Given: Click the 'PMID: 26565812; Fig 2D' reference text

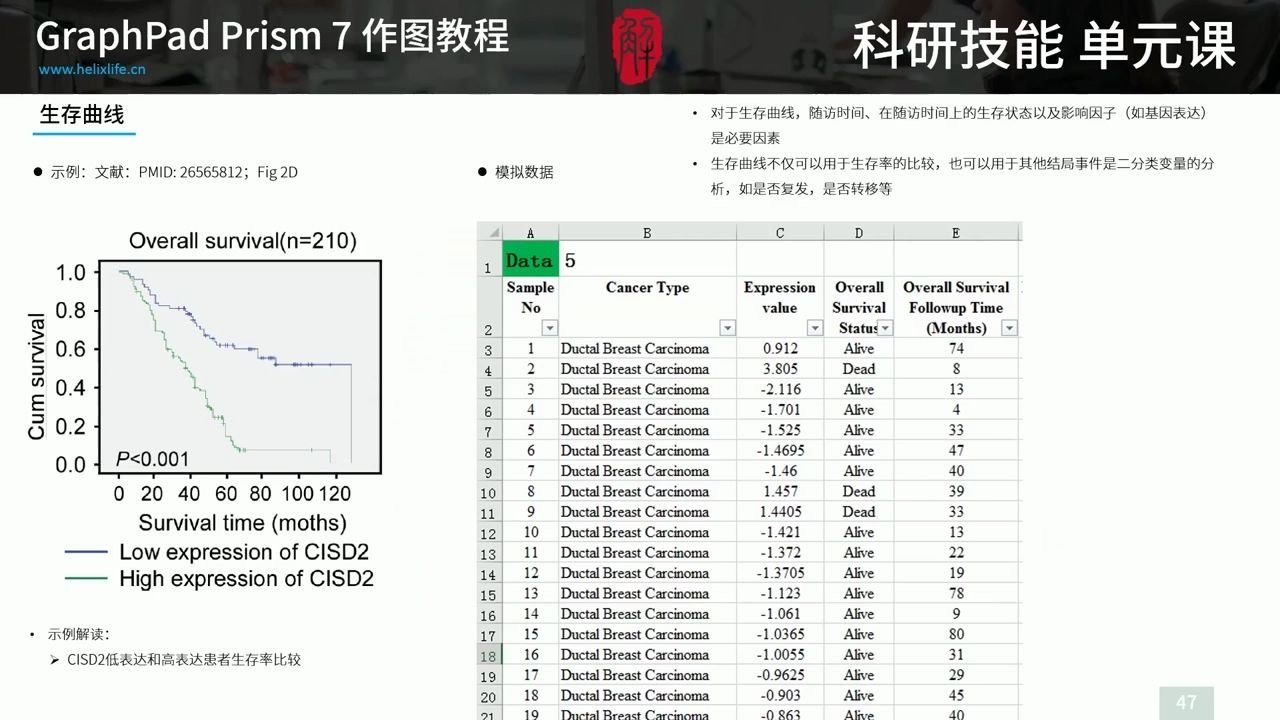Looking at the screenshot, I should [x=218, y=172].
